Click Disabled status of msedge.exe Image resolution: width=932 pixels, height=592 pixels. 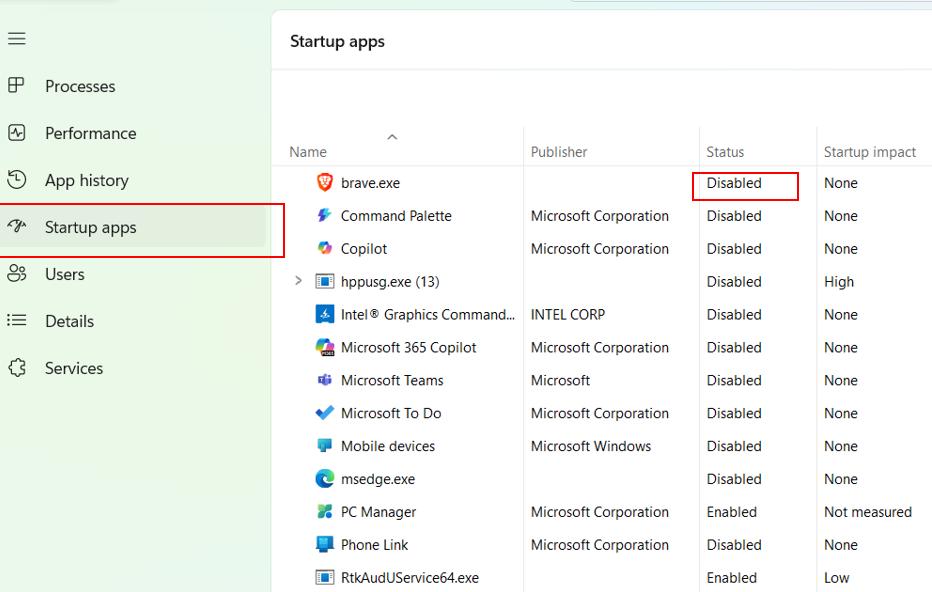pyautogui.click(x=733, y=479)
